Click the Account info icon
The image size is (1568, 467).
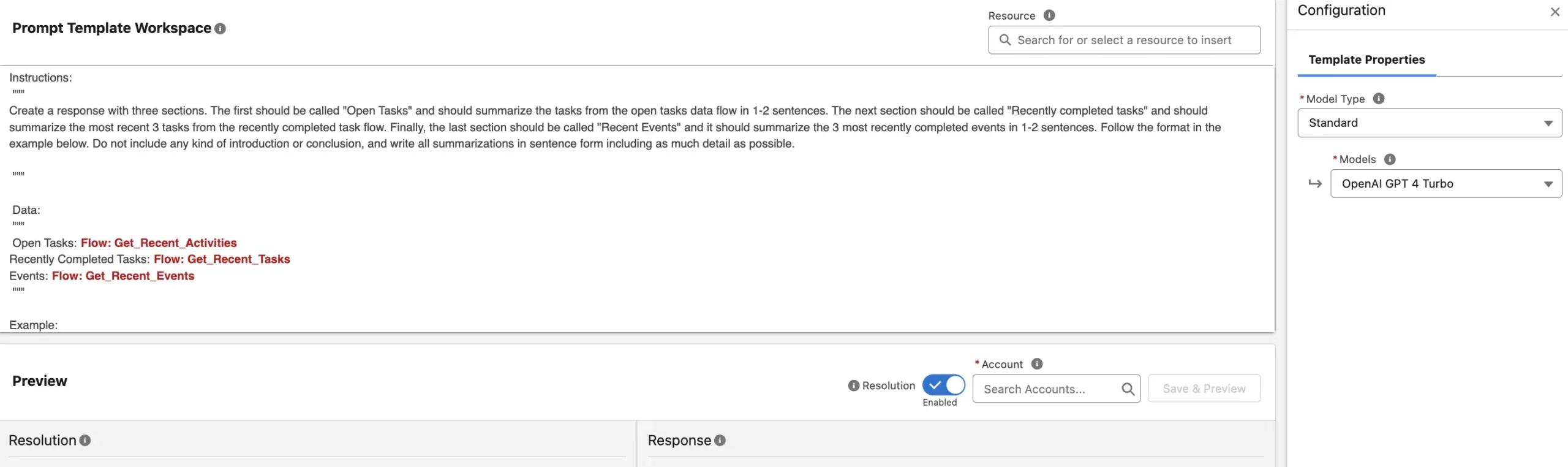pos(1037,364)
